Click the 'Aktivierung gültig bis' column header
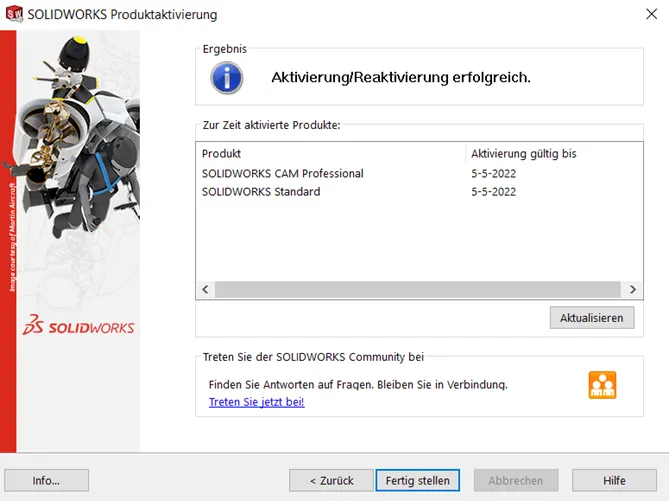The width and height of the screenshot is (669, 501). click(553, 154)
